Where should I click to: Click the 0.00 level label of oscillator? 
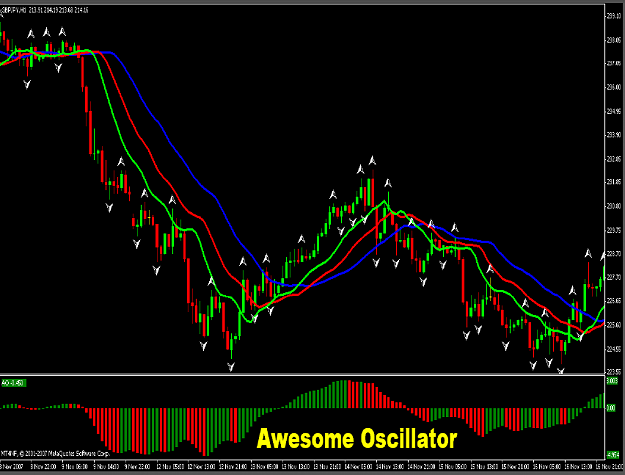[612, 408]
